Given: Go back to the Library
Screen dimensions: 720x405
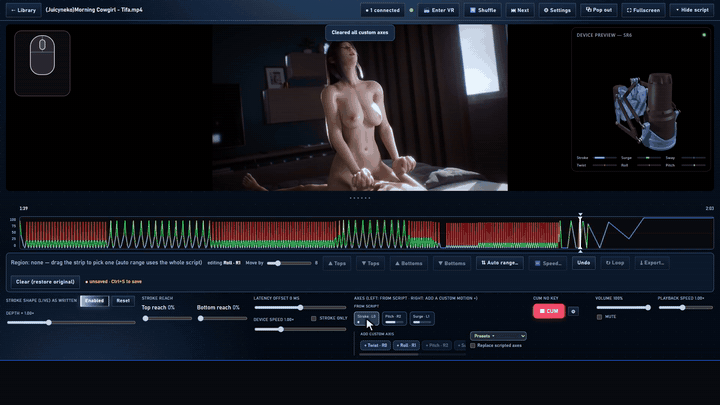Looking at the screenshot, I should point(23,10).
